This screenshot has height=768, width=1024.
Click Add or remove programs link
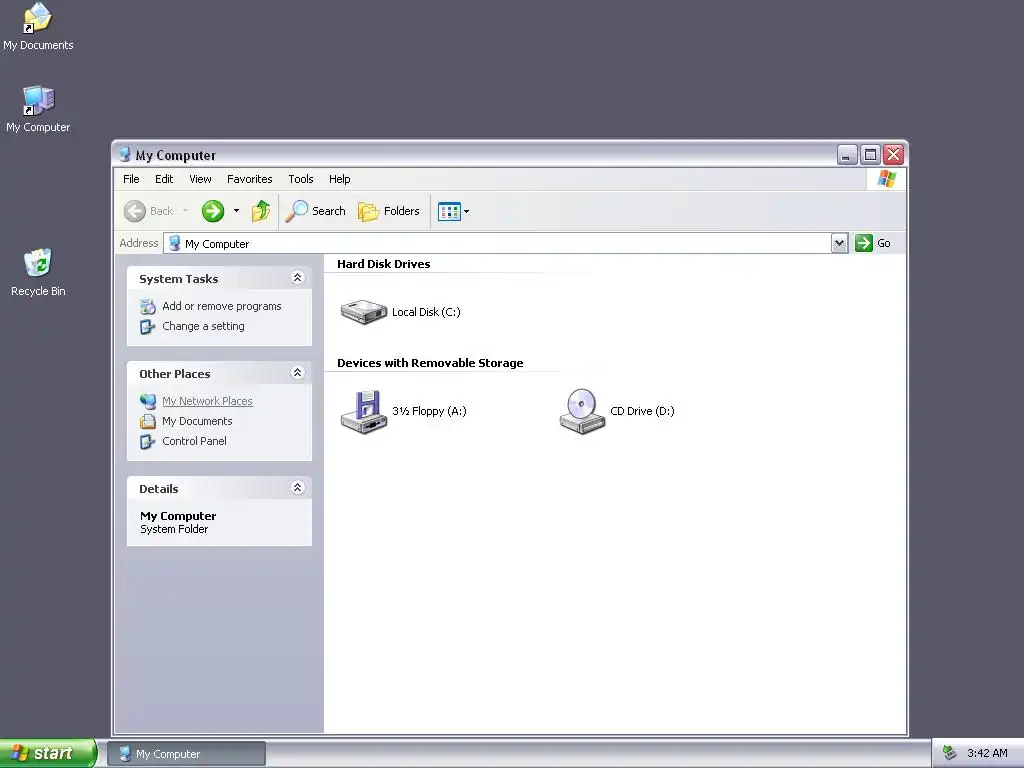tap(222, 306)
